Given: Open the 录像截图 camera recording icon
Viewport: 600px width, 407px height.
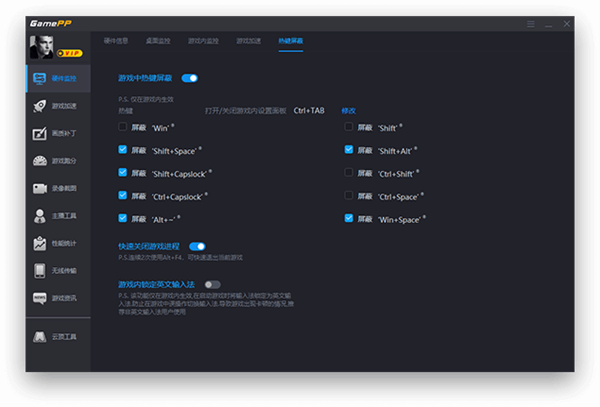Looking at the screenshot, I should [40, 188].
